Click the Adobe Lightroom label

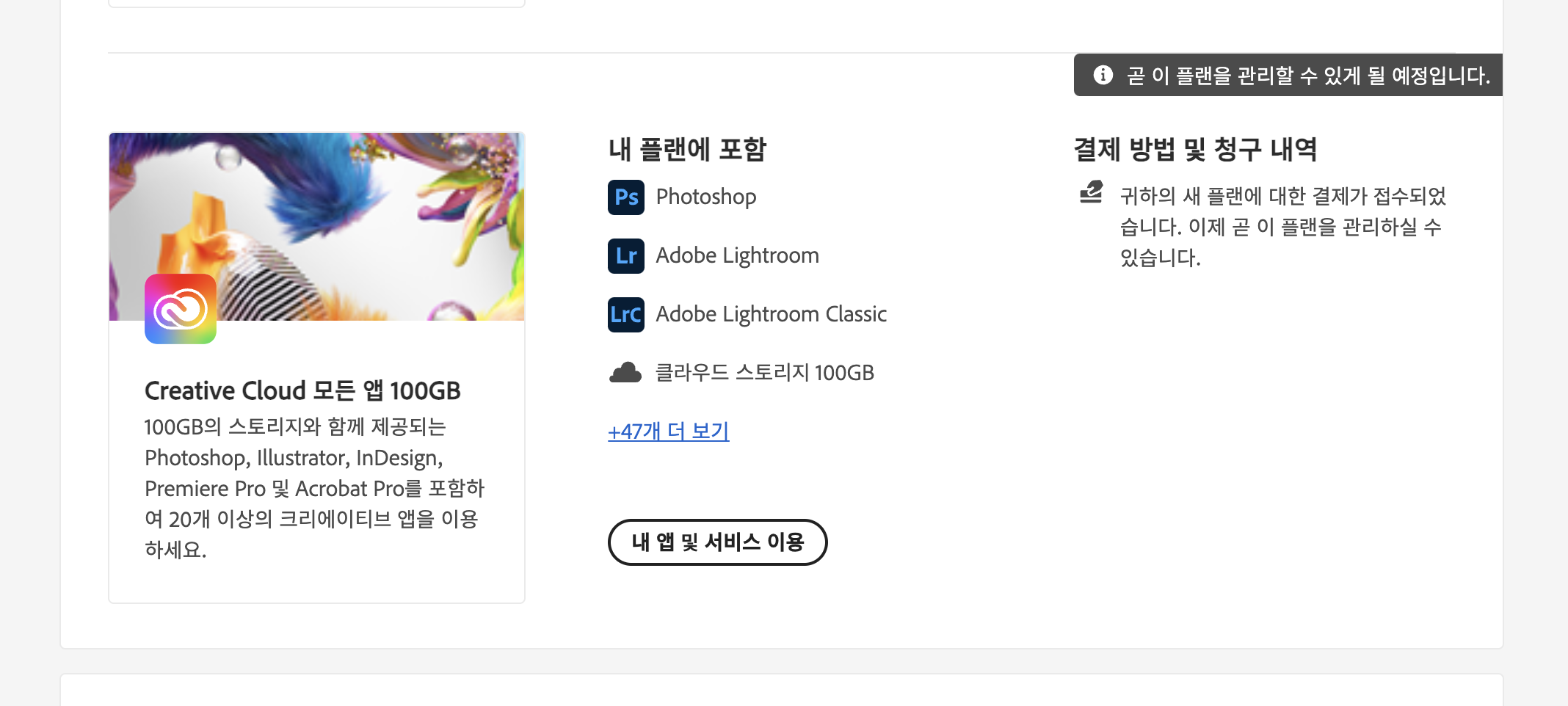coord(736,255)
